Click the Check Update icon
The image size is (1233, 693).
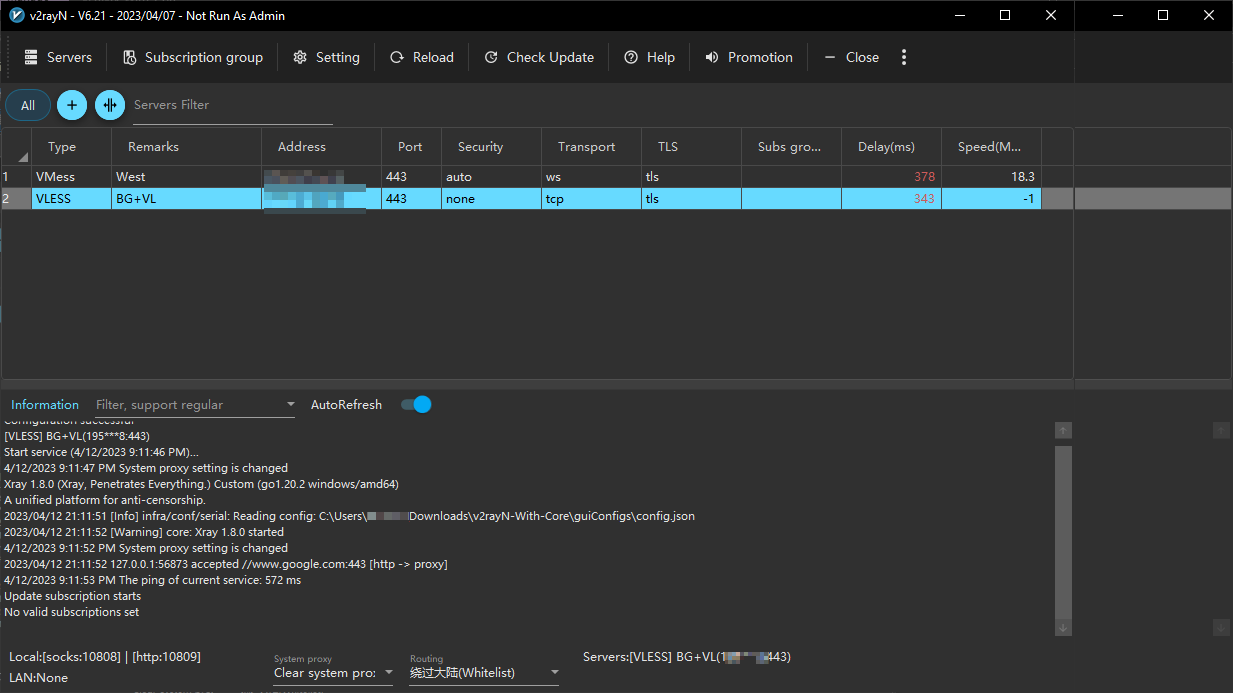(x=491, y=57)
